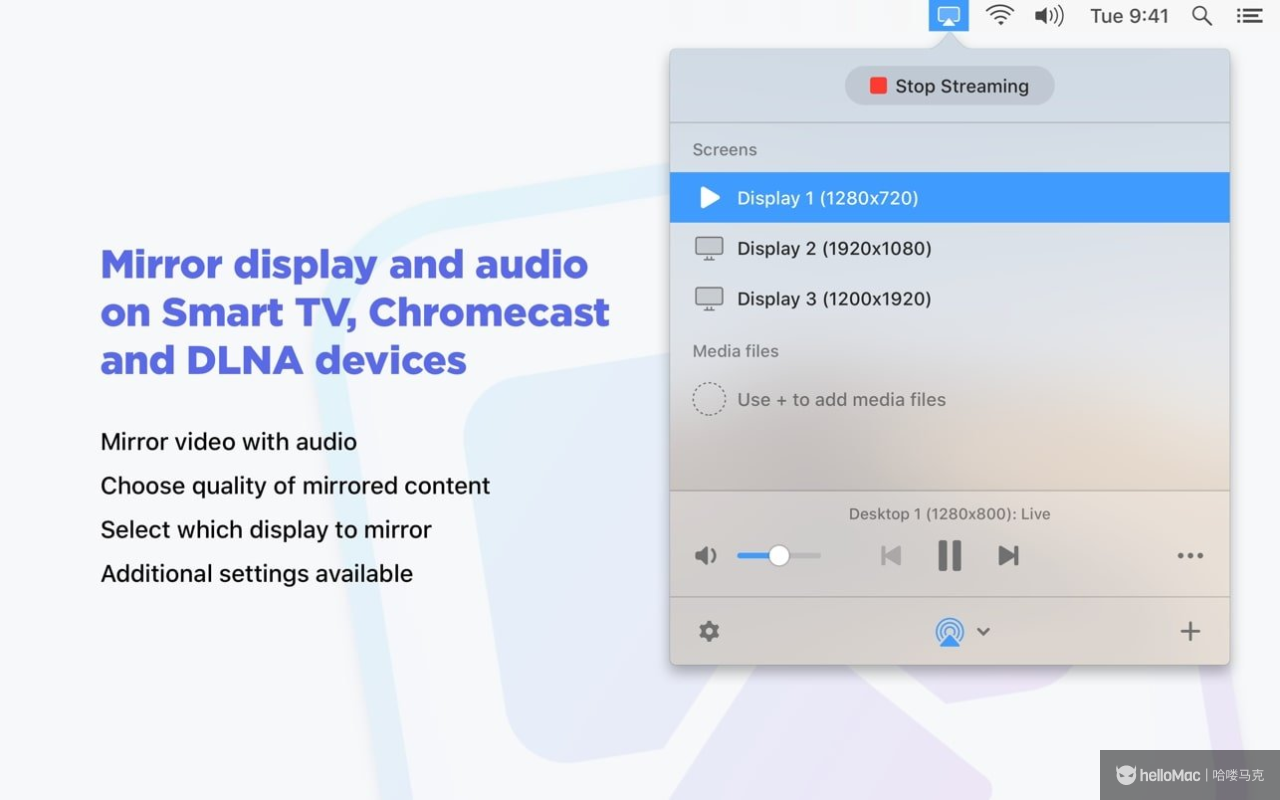Click the Media files section header
The height and width of the screenshot is (800, 1280).
click(x=735, y=351)
